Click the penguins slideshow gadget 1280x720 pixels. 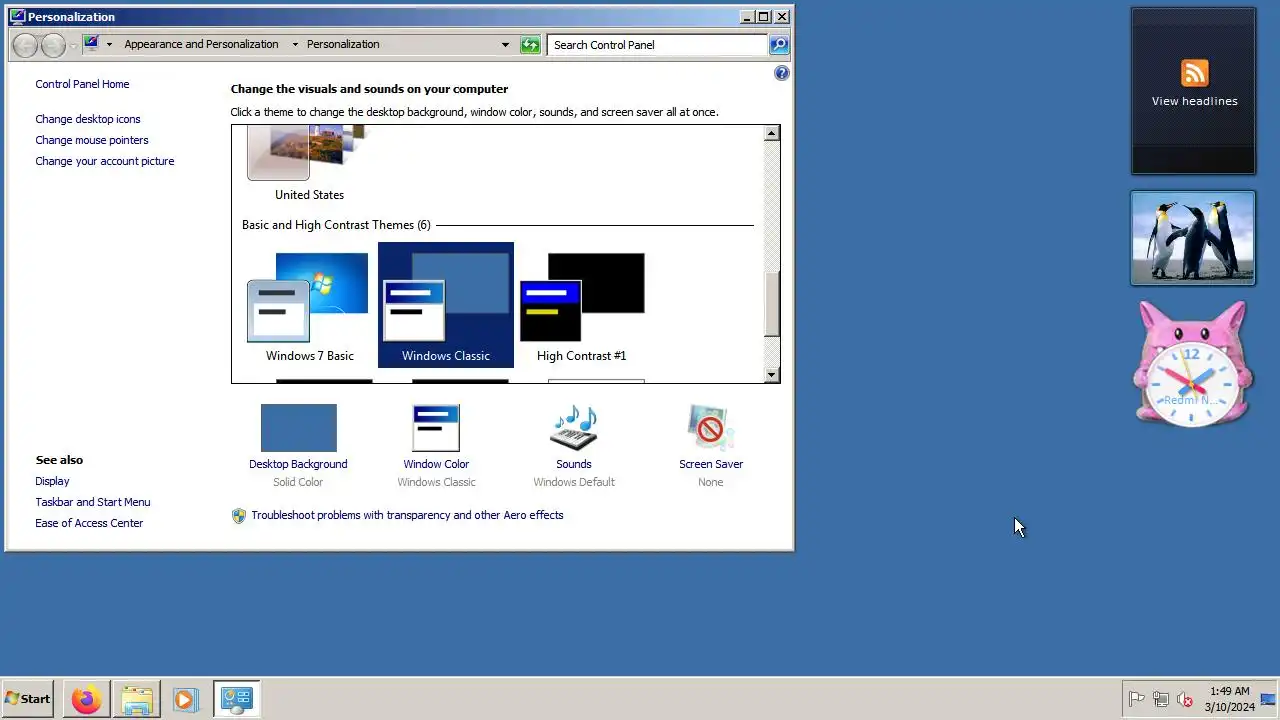(x=1193, y=238)
